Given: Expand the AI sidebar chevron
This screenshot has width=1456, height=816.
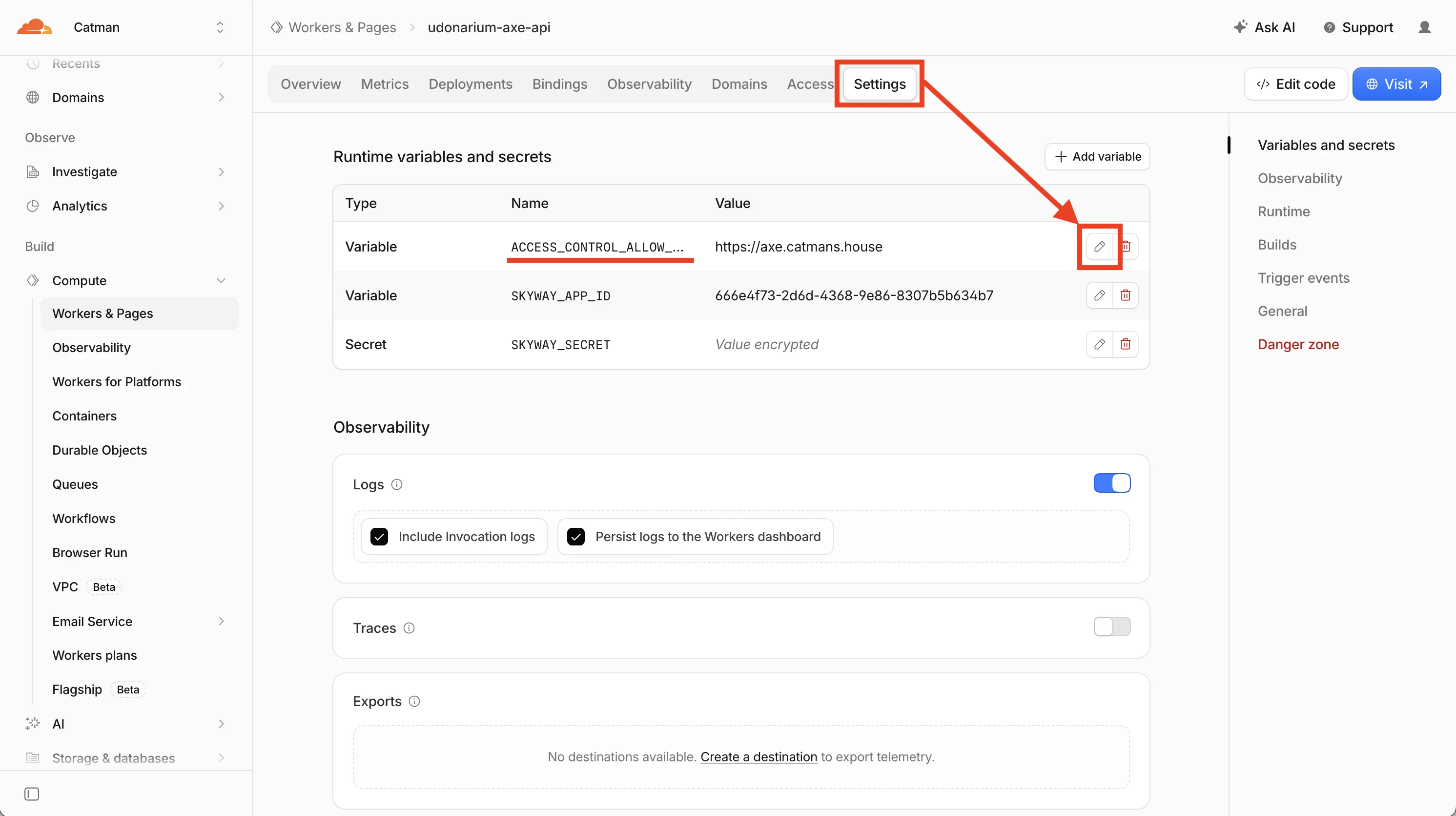Looking at the screenshot, I should pyautogui.click(x=221, y=724).
